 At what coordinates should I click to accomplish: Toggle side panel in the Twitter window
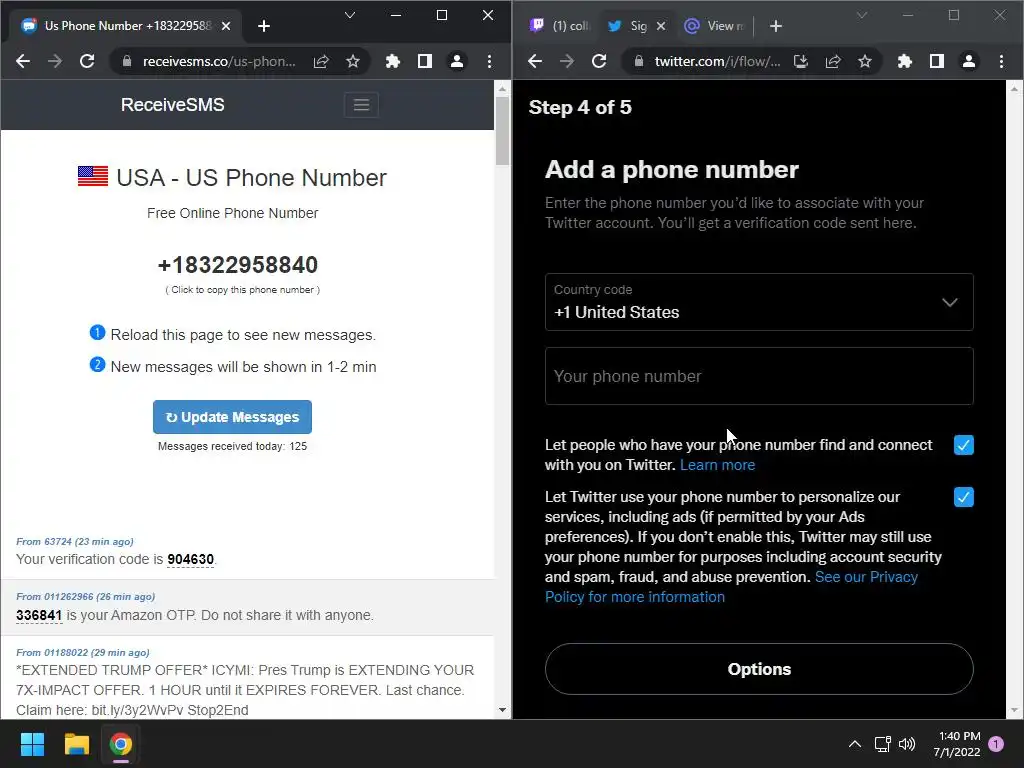pyautogui.click(x=936, y=61)
